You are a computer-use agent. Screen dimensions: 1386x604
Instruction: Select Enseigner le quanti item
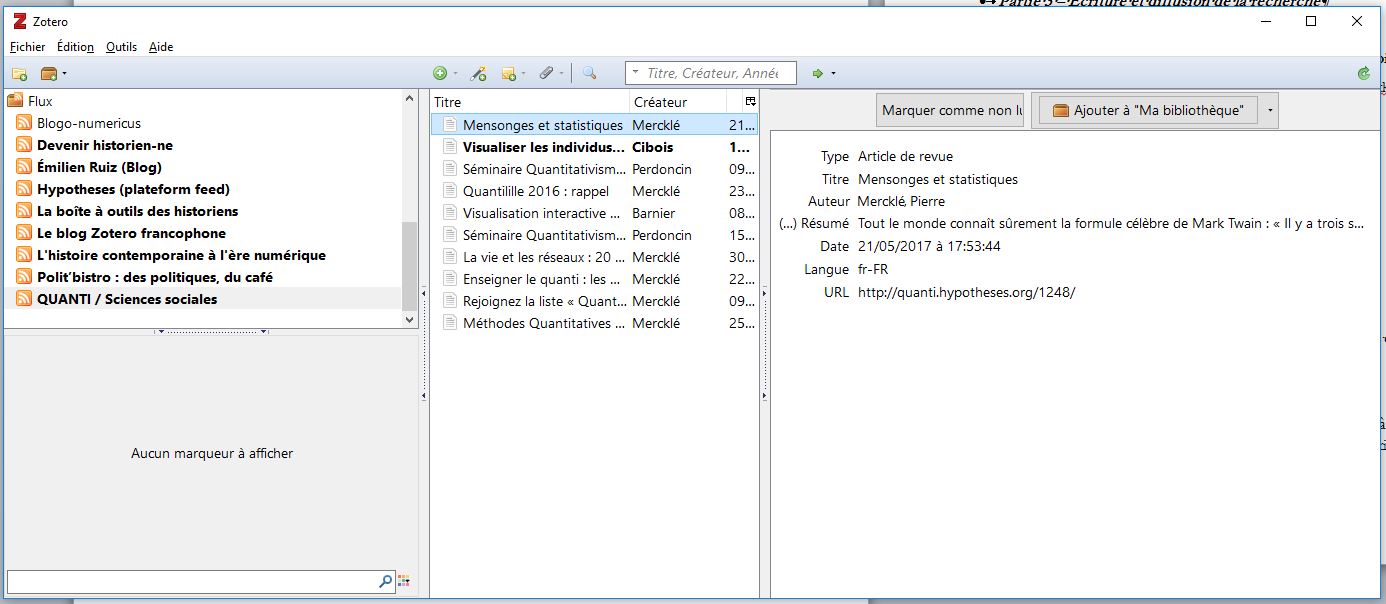[594, 279]
